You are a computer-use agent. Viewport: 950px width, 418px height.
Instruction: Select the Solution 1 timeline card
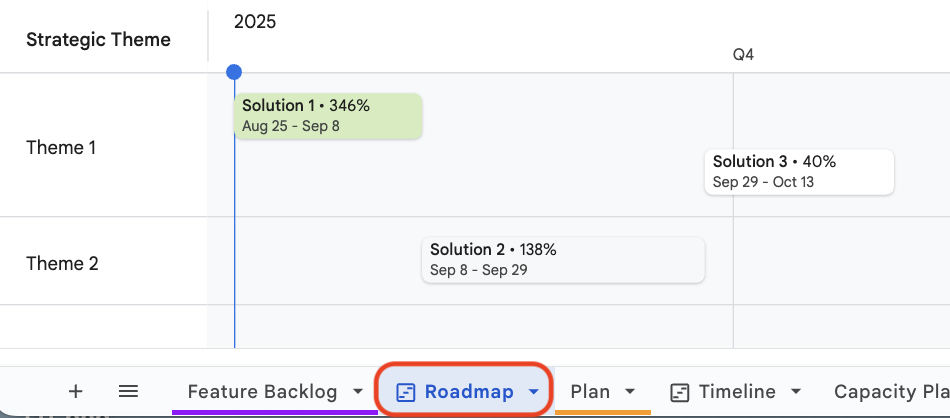point(328,116)
